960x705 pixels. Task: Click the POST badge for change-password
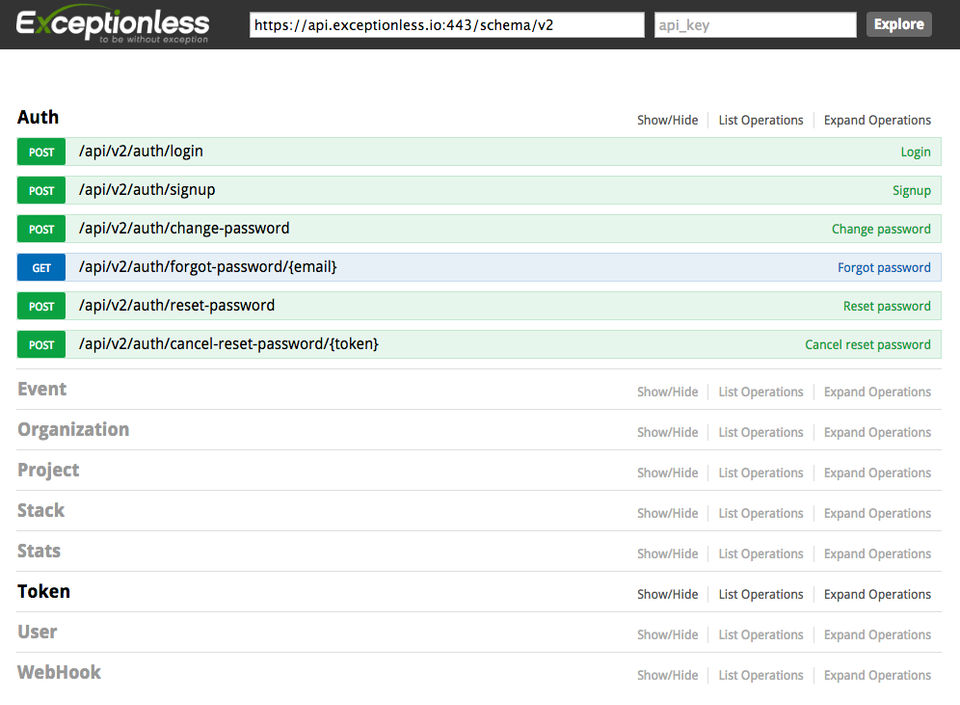(41, 229)
